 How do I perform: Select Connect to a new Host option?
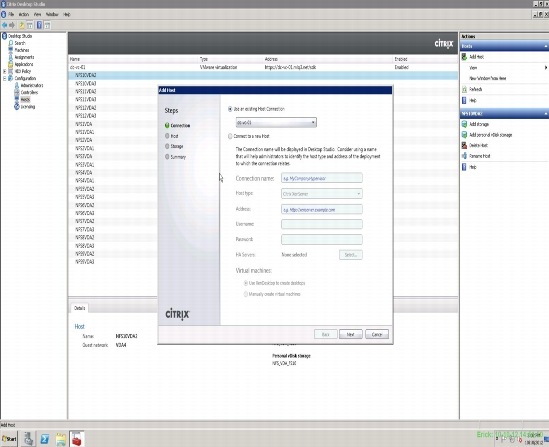pos(230,136)
